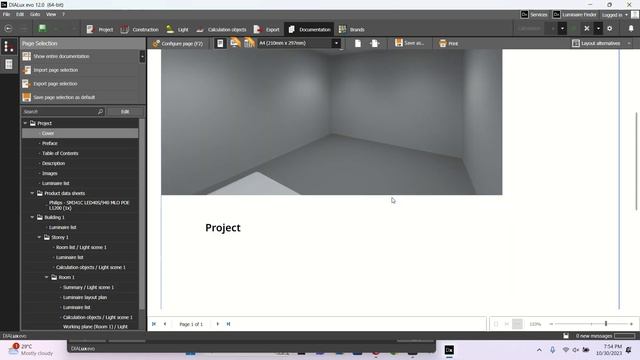Open the Brands tab

pos(351,29)
